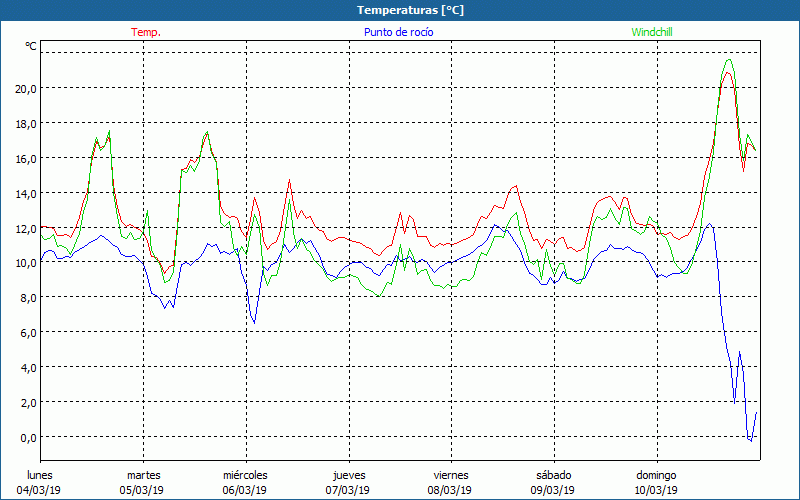Image resolution: width=800 pixels, height=500 pixels.
Task: Click the 'domingo' day label
Action: 656,475
